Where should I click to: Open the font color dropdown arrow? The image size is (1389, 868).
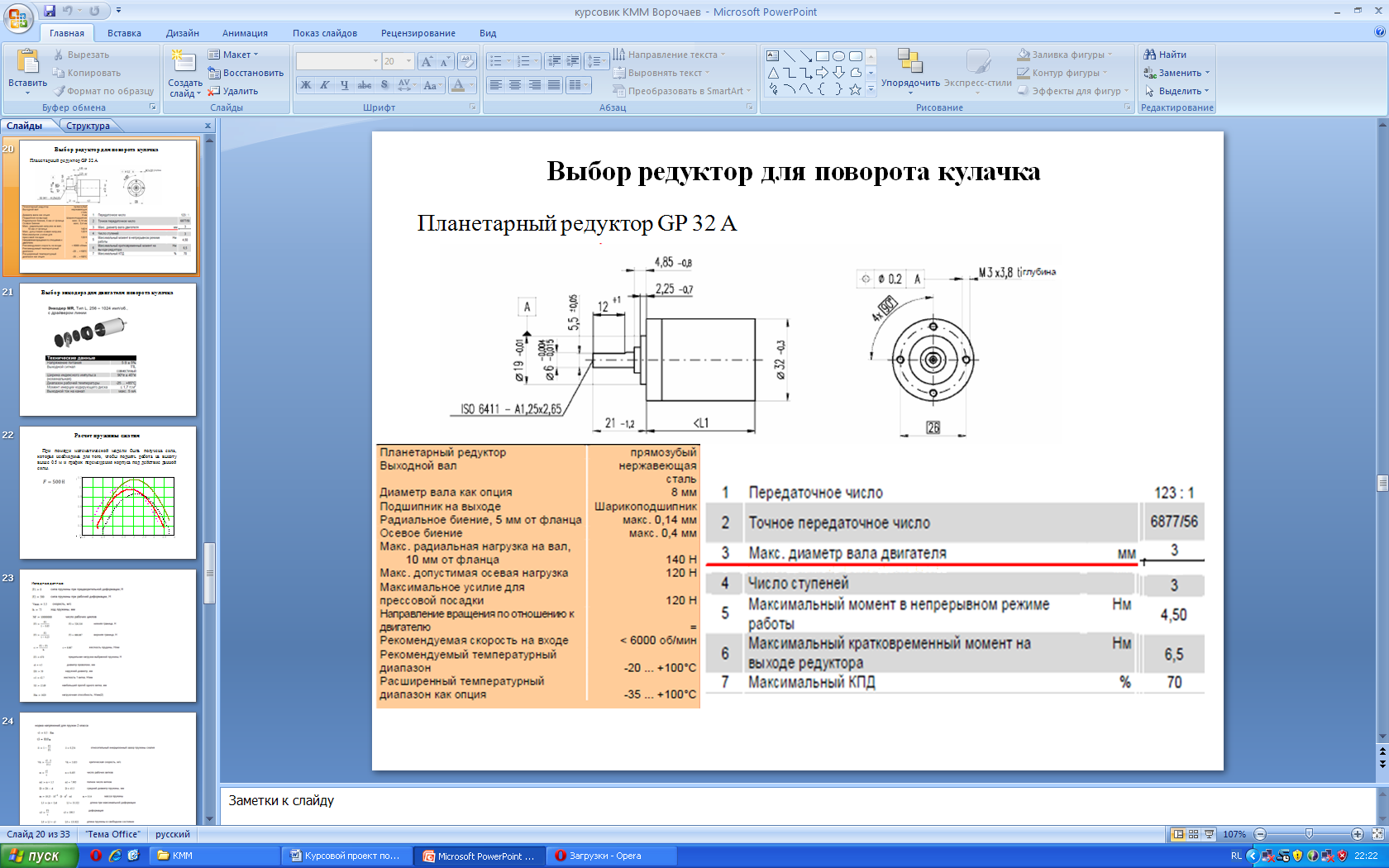pyautogui.click(x=472, y=85)
